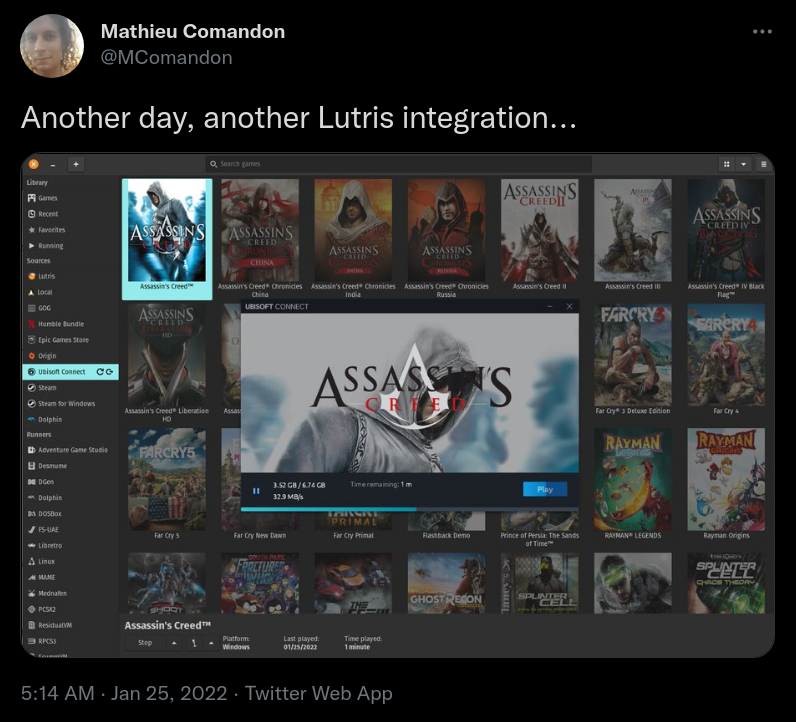Expand the view options dropdown arrow
The image size is (796, 722).
click(x=744, y=164)
